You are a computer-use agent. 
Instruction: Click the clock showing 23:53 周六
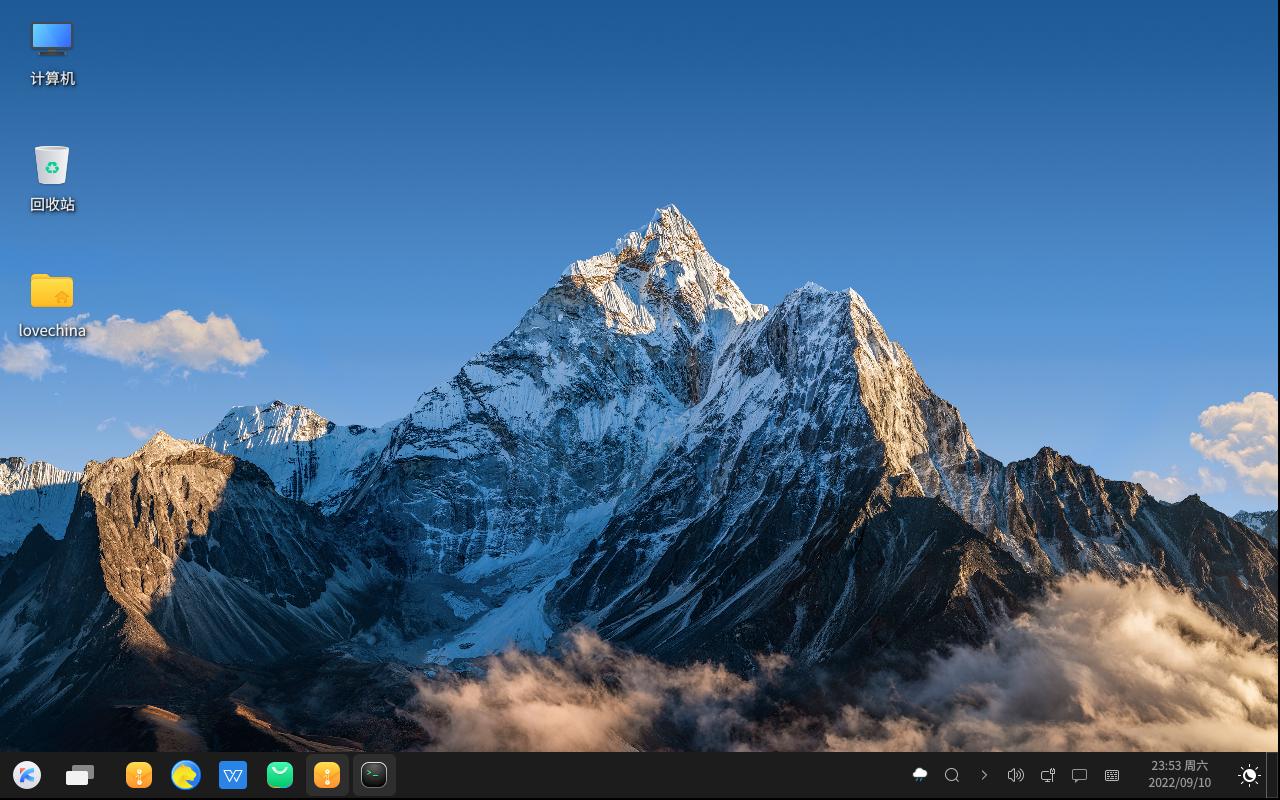coord(1180,775)
